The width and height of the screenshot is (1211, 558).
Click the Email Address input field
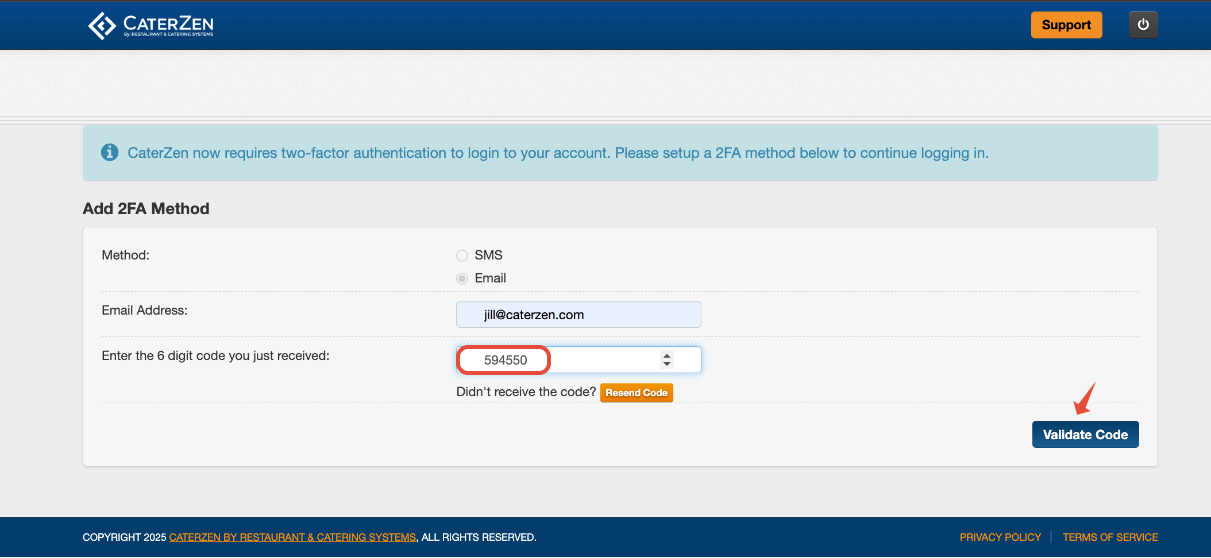[578, 314]
